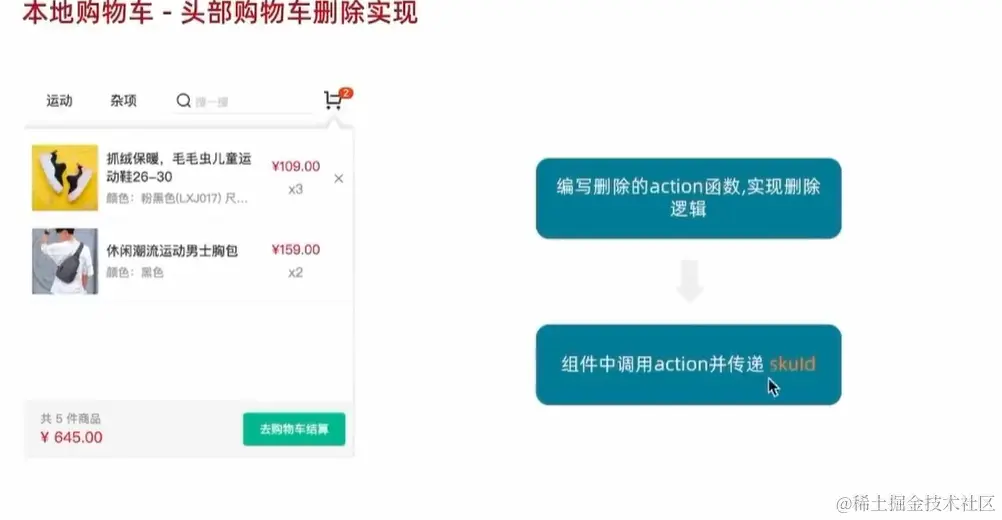Click the magnifier search icon
Image resolution: width=1002 pixels, height=520 pixels.
(x=183, y=100)
